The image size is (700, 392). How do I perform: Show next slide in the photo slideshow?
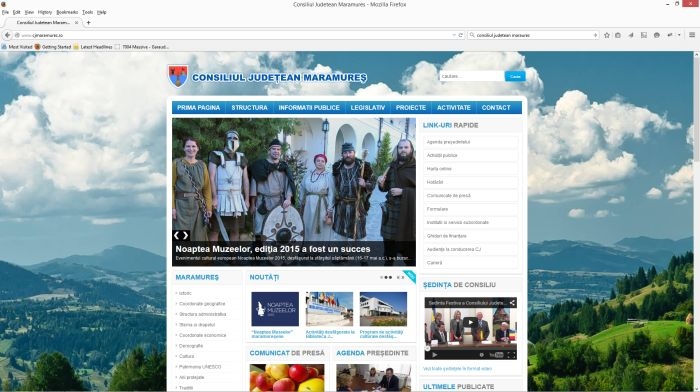pos(185,235)
